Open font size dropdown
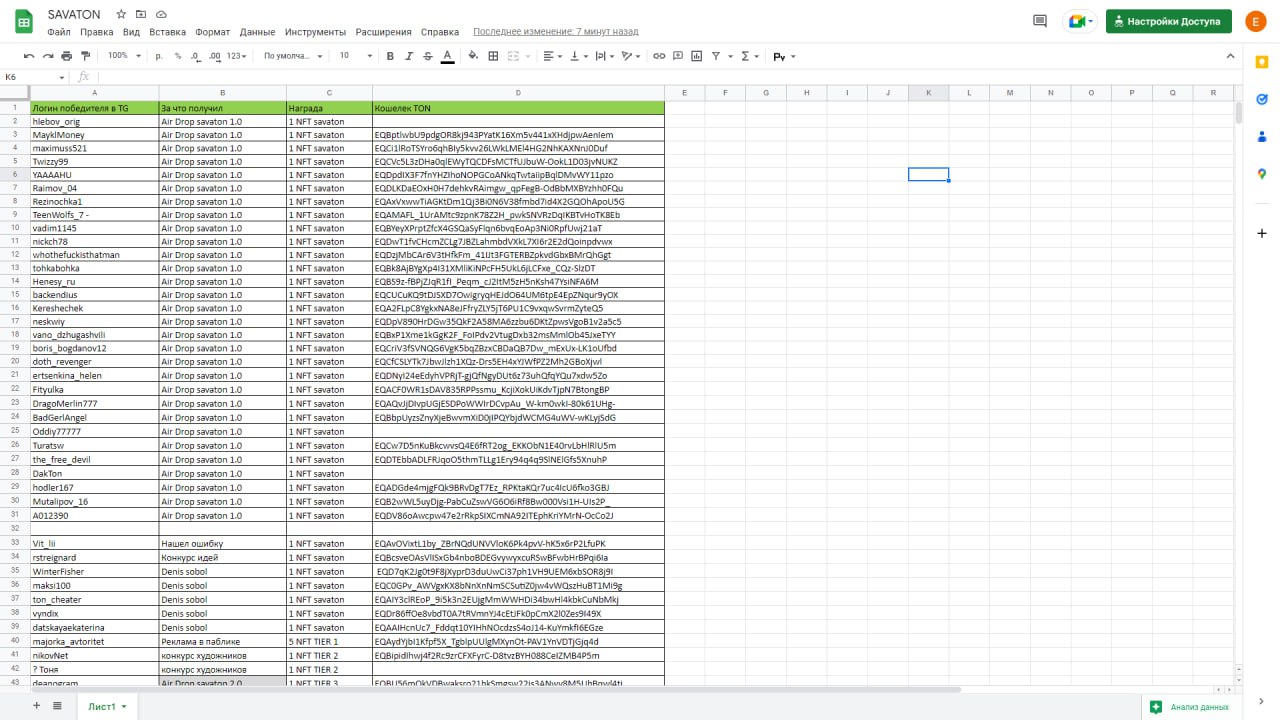1280x720 pixels. point(355,56)
